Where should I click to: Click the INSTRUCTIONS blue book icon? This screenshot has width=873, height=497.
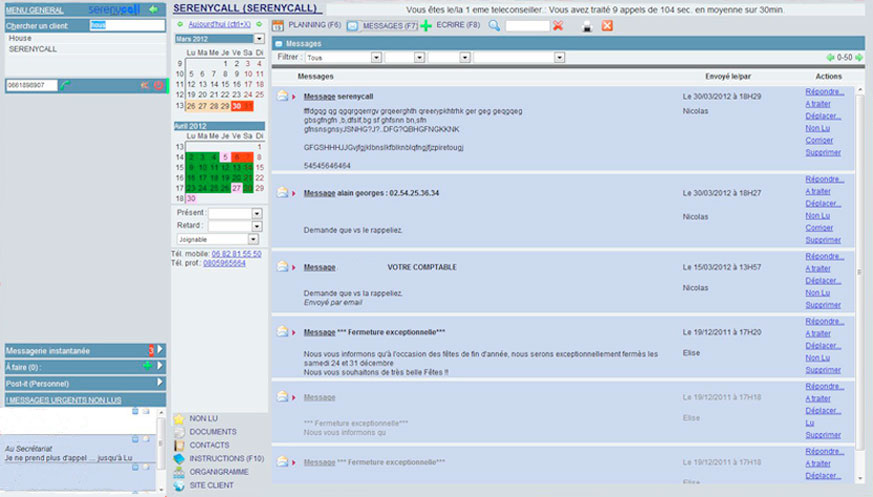[179, 459]
